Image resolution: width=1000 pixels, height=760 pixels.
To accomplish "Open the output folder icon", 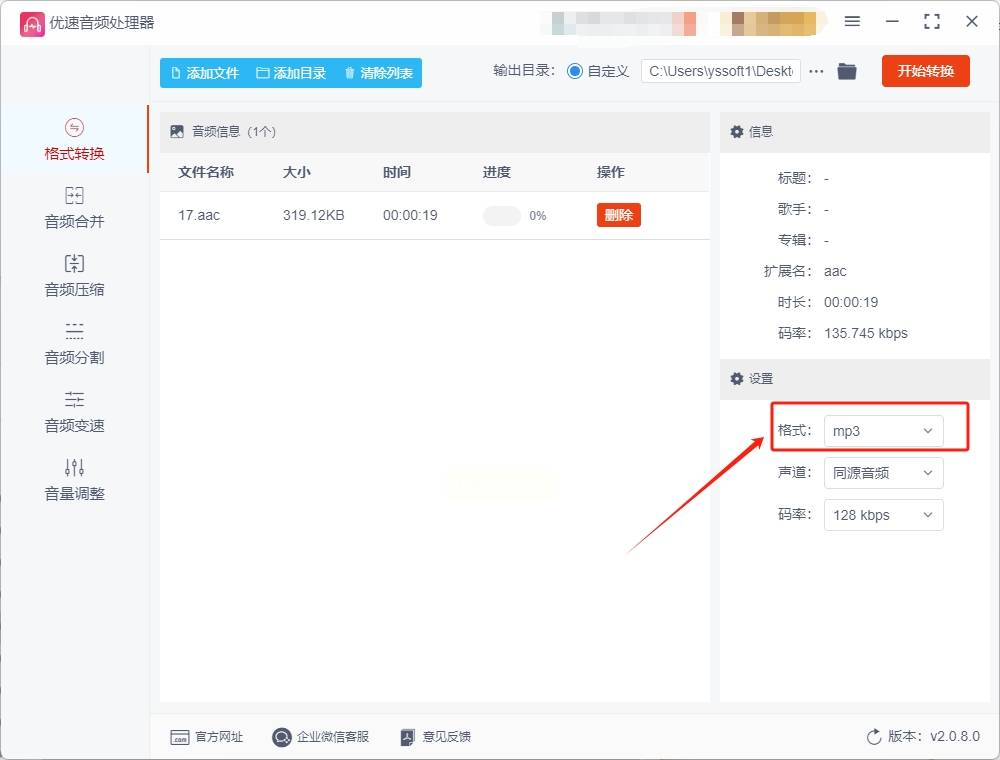I will pos(847,71).
